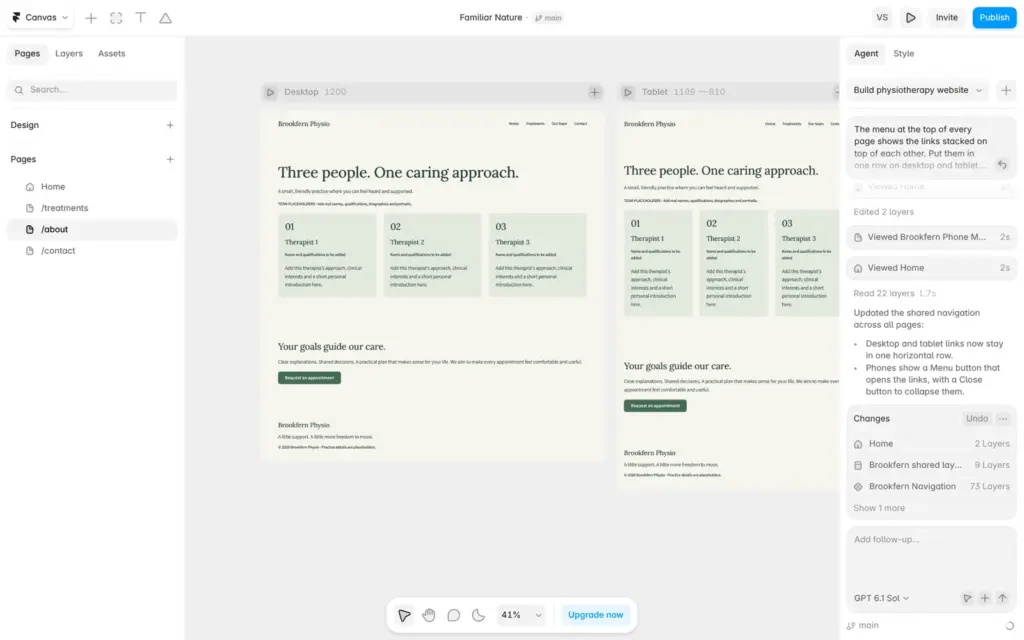The image size is (1024, 640).
Task: Send follow-up with the up arrow icon
Action: click(x=1002, y=598)
